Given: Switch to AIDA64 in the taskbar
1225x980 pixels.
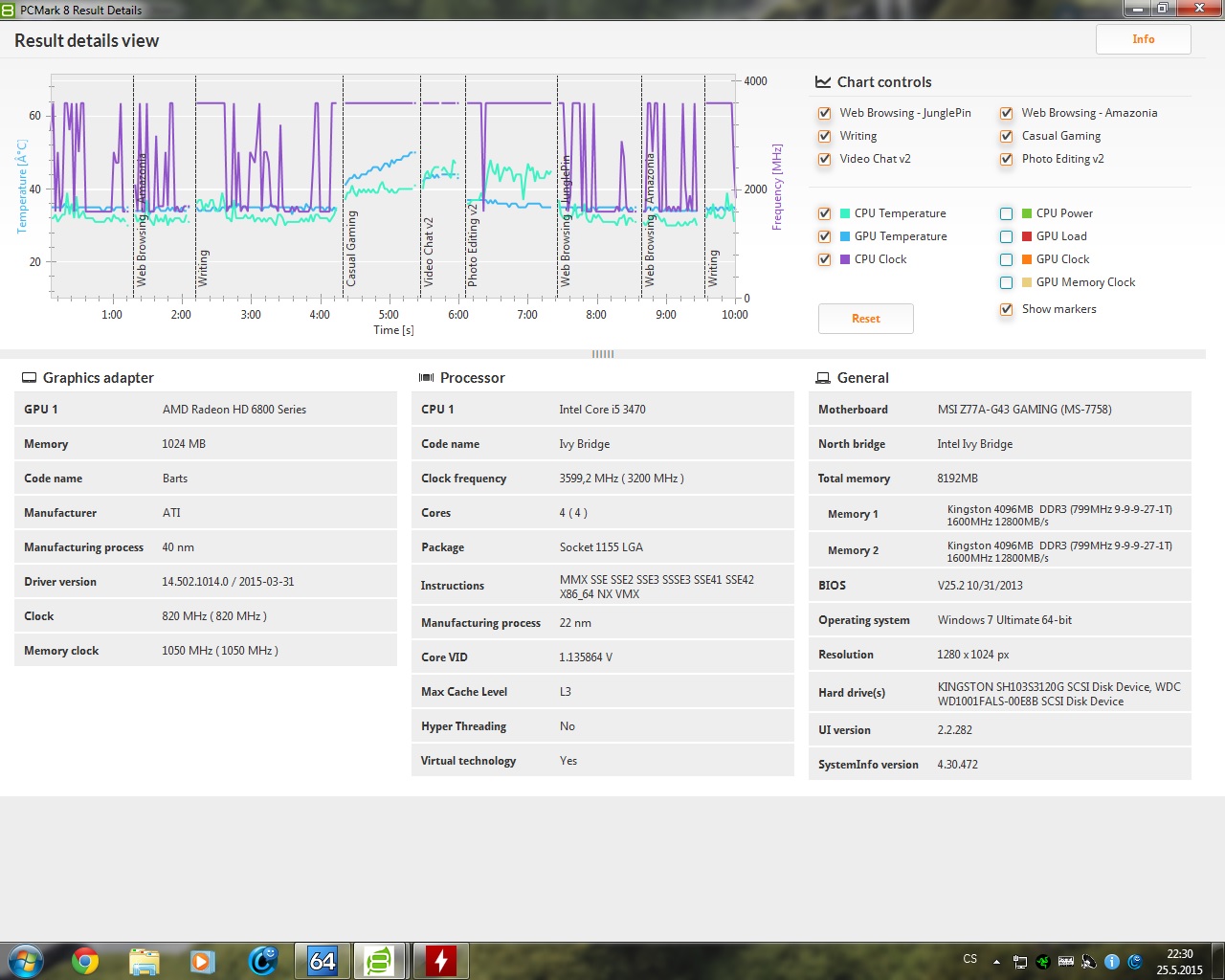Looking at the screenshot, I should point(322,960).
